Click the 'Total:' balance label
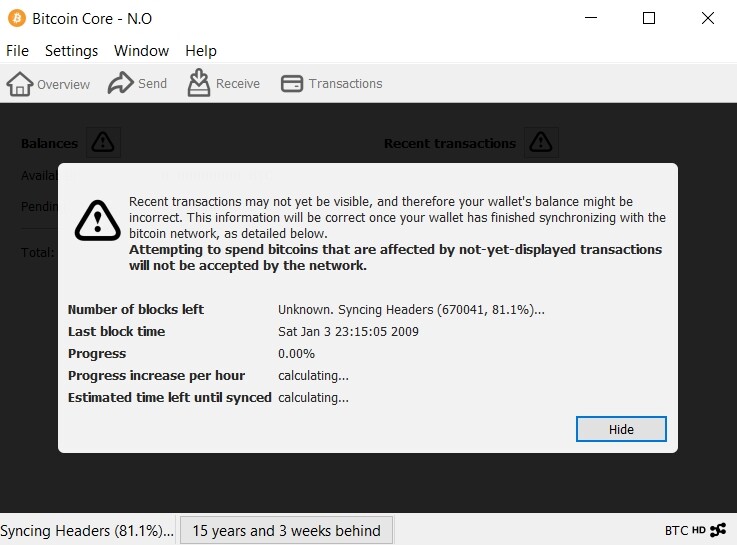Screen dimensions: 737x545 (38, 252)
